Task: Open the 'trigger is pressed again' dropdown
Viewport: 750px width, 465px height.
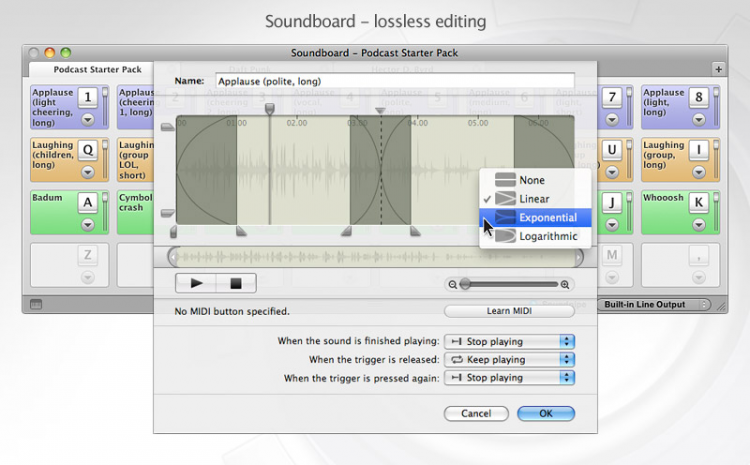Action: 510,377
